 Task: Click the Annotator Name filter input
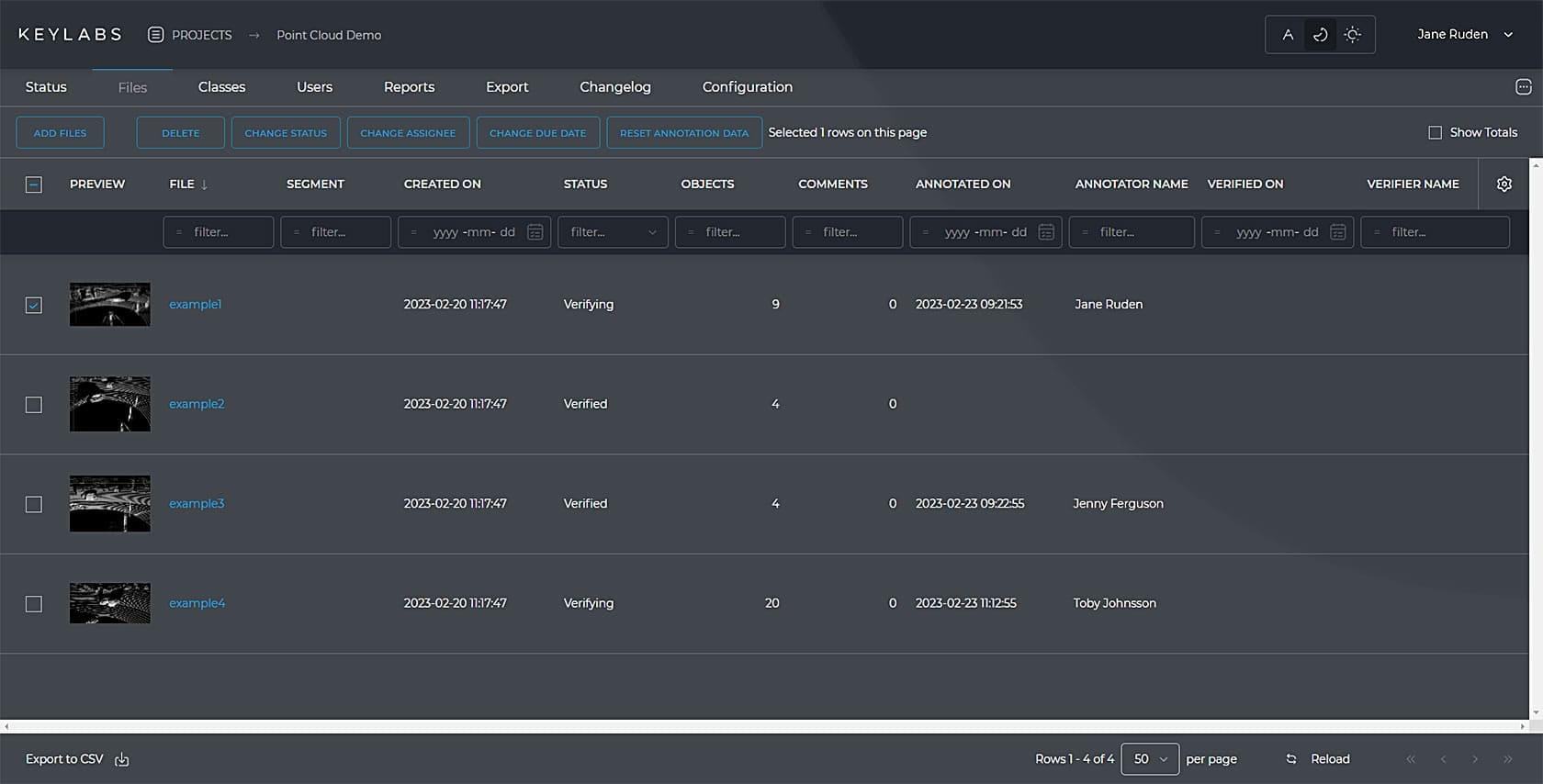1132,232
